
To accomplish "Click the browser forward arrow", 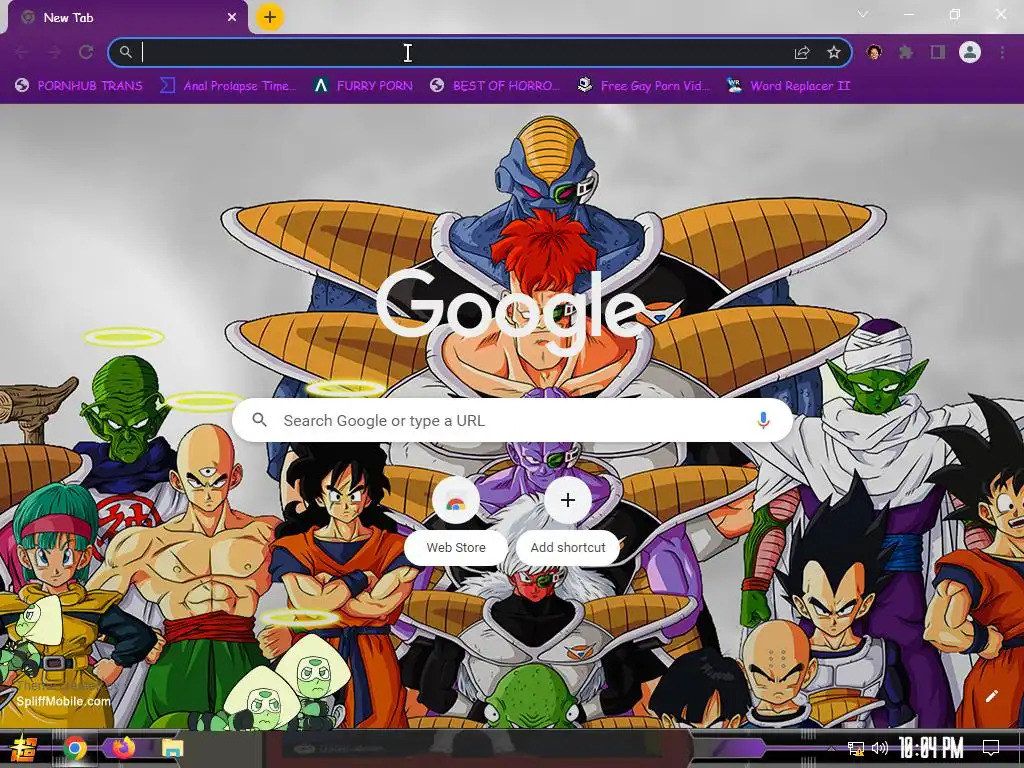I will tap(54, 52).
